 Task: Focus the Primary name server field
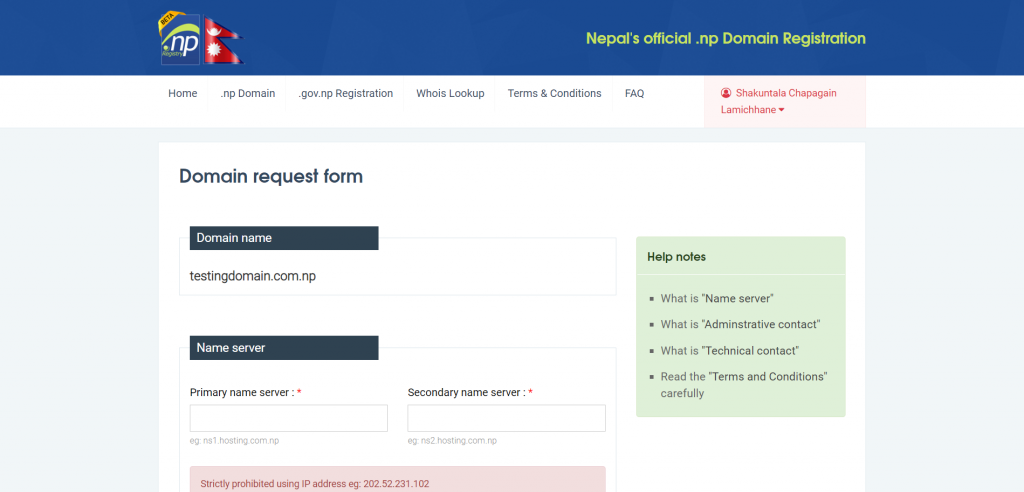tap(289, 418)
